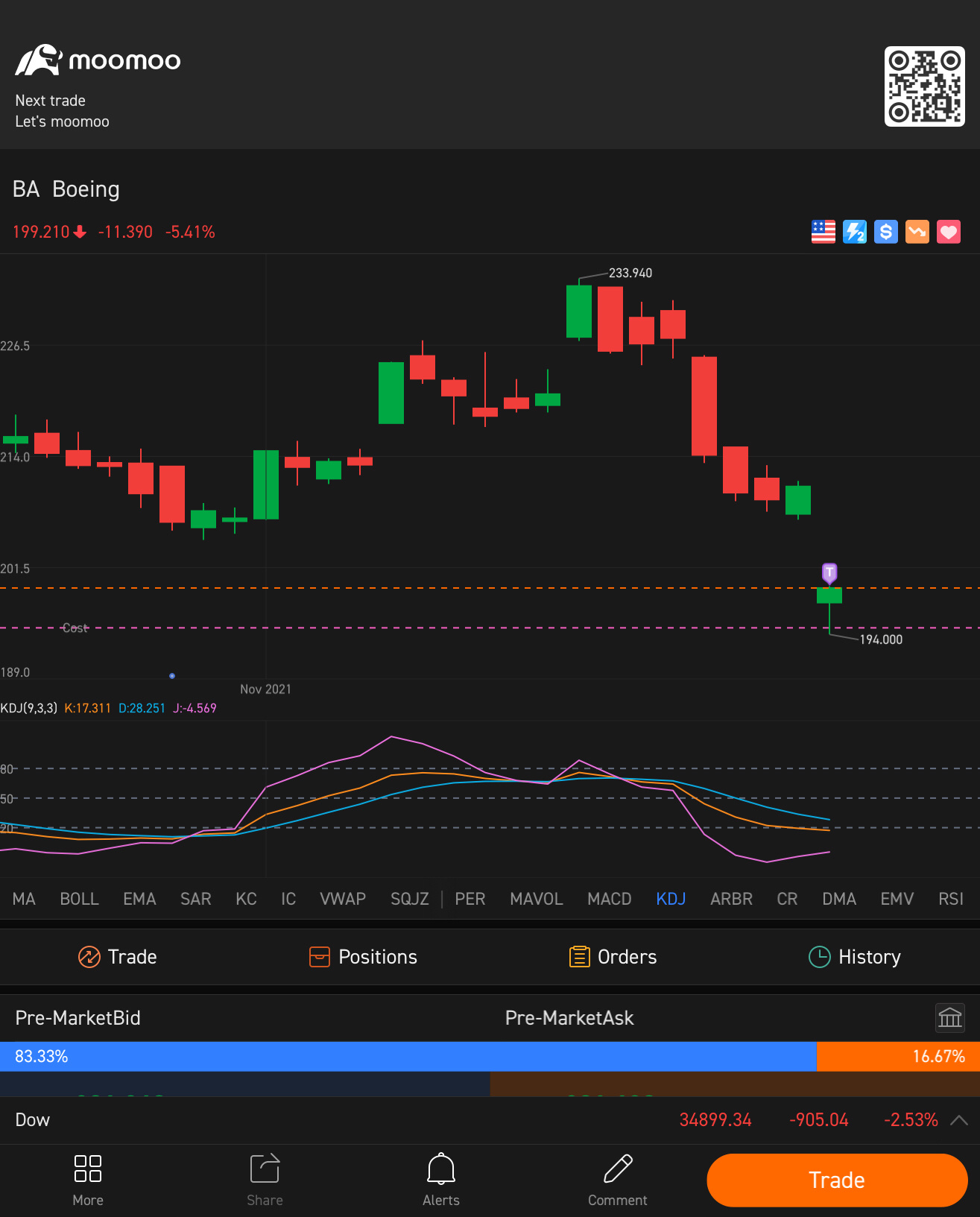Open Positions
The image size is (980, 1217).
click(x=363, y=957)
